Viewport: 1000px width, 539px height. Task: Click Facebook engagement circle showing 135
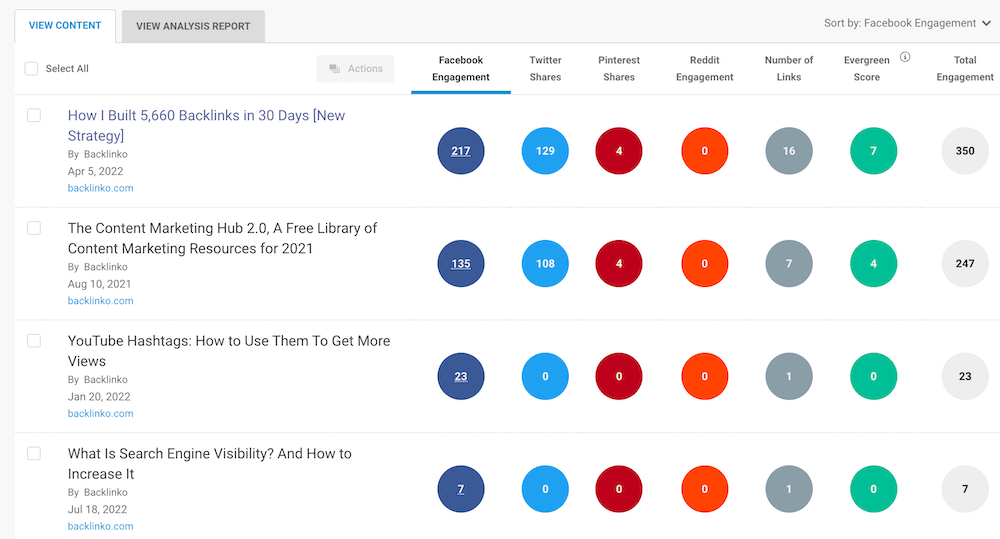461,264
